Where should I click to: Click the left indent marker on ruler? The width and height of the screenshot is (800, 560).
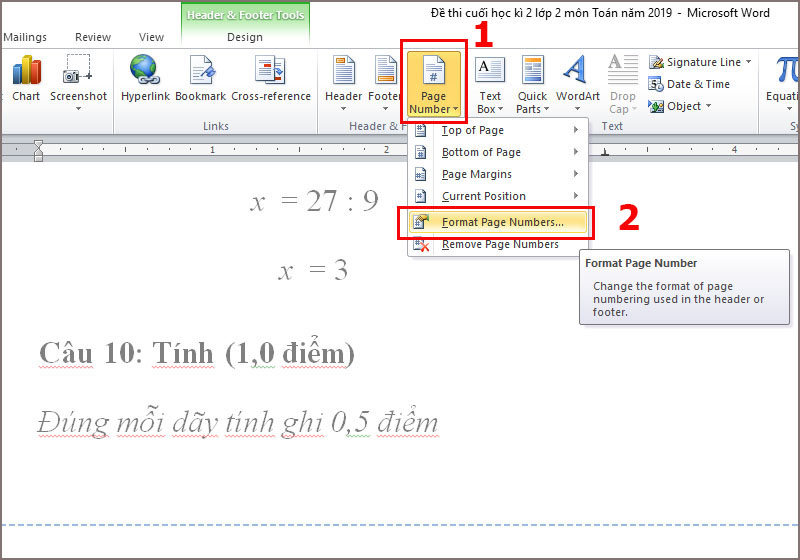pyautogui.click(x=38, y=151)
